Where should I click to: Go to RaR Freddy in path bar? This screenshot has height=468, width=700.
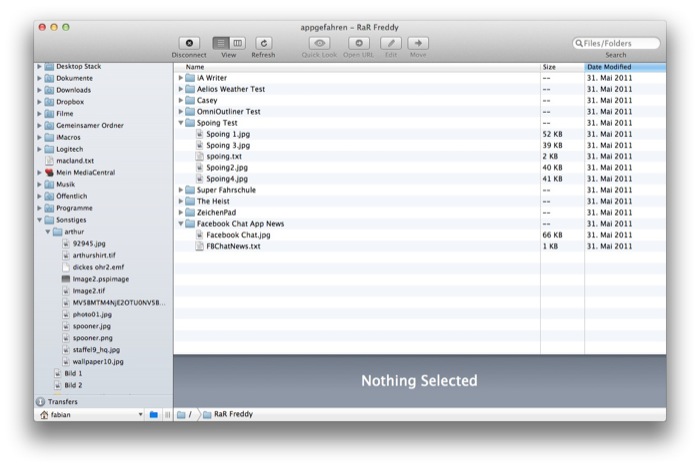[222, 414]
